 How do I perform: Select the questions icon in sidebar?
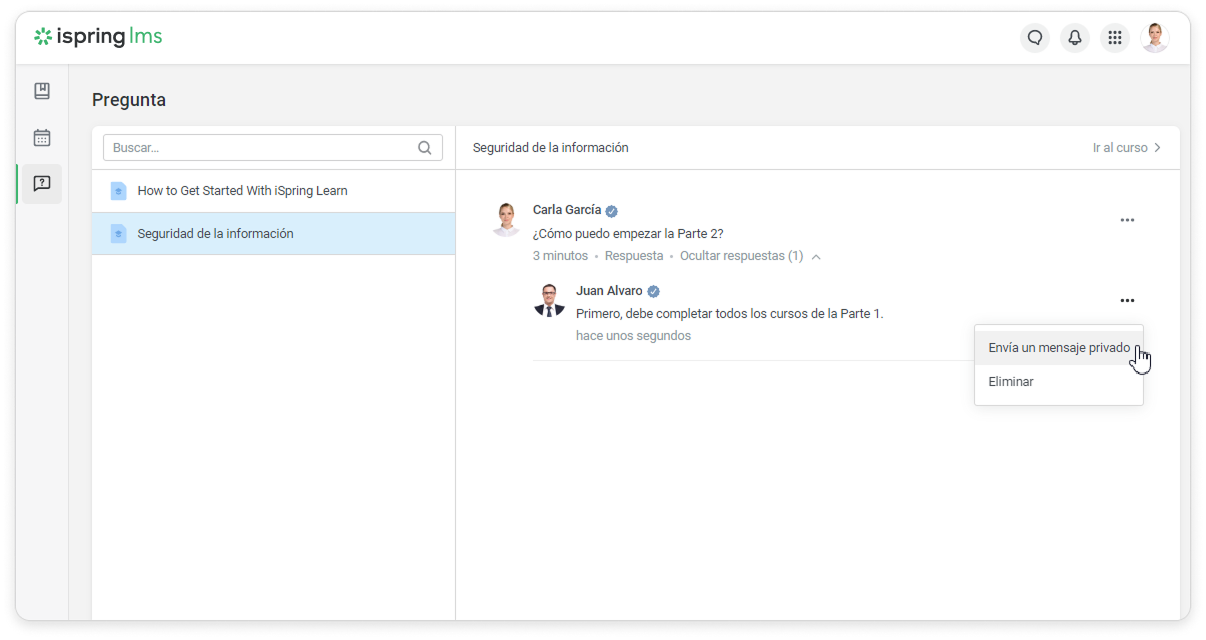pyautogui.click(x=42, y=184)
